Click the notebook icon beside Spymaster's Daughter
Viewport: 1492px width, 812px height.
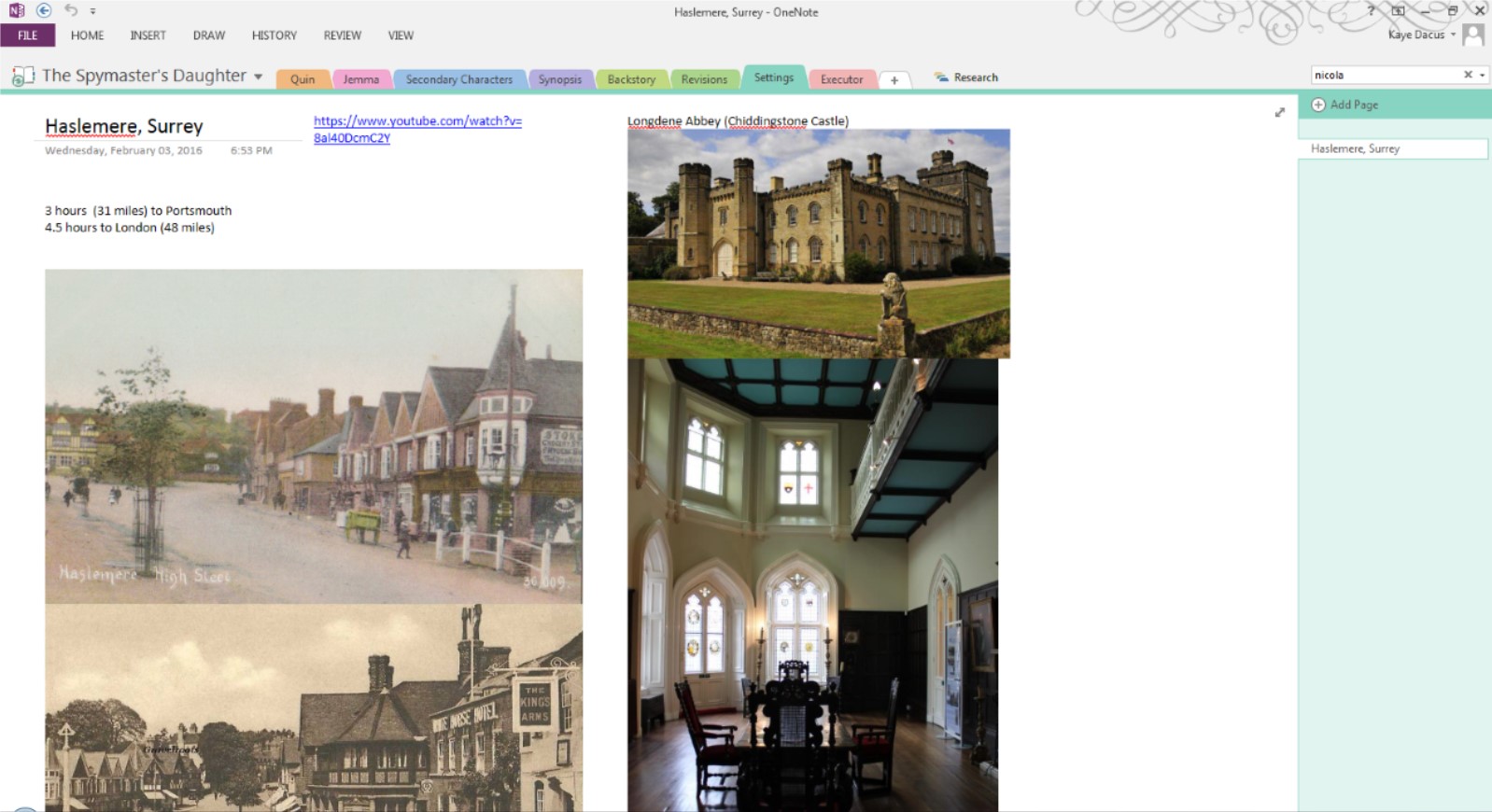coord(22,77)
